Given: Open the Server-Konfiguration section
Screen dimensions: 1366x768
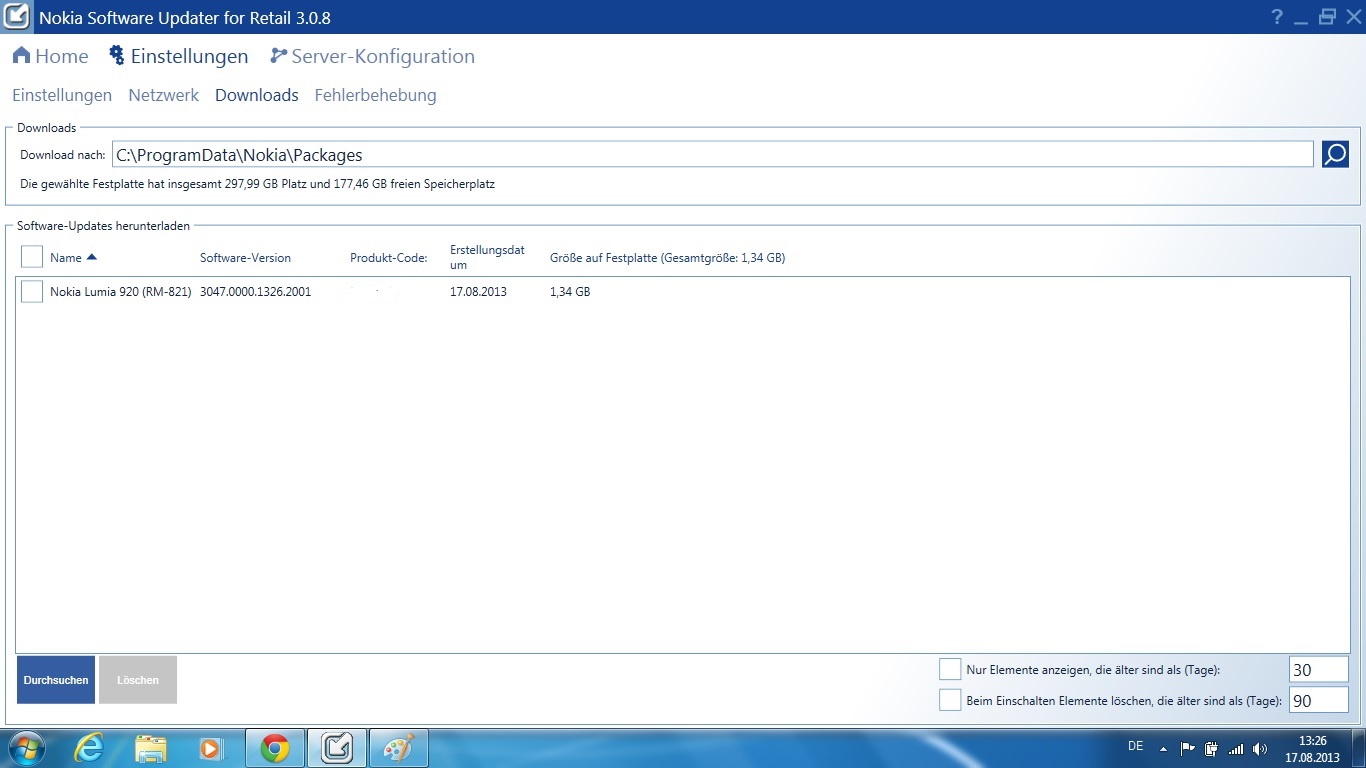Looking at the screenshot, I should click(372, 56).
